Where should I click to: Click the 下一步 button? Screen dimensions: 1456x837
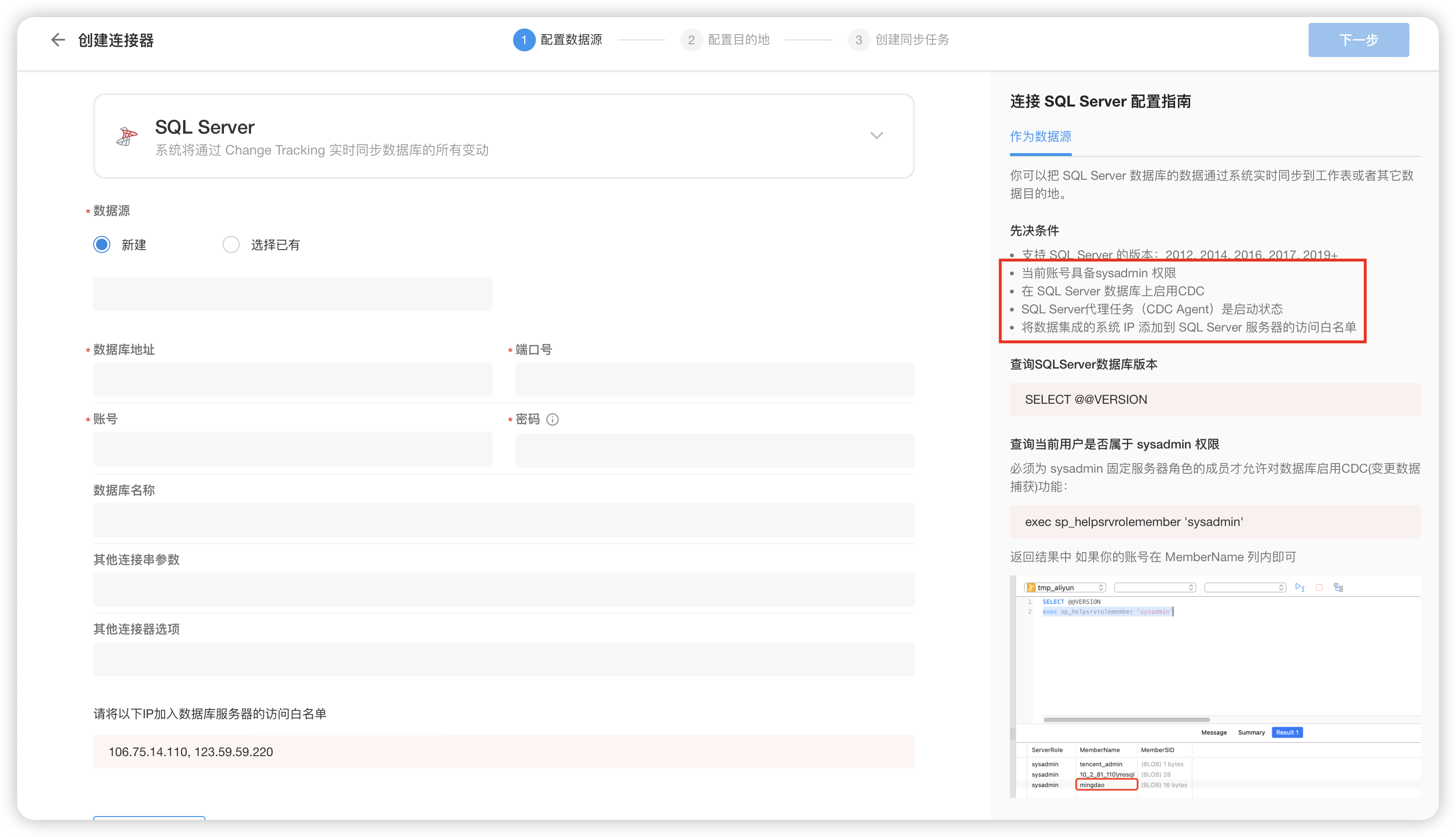(1358, 39)
